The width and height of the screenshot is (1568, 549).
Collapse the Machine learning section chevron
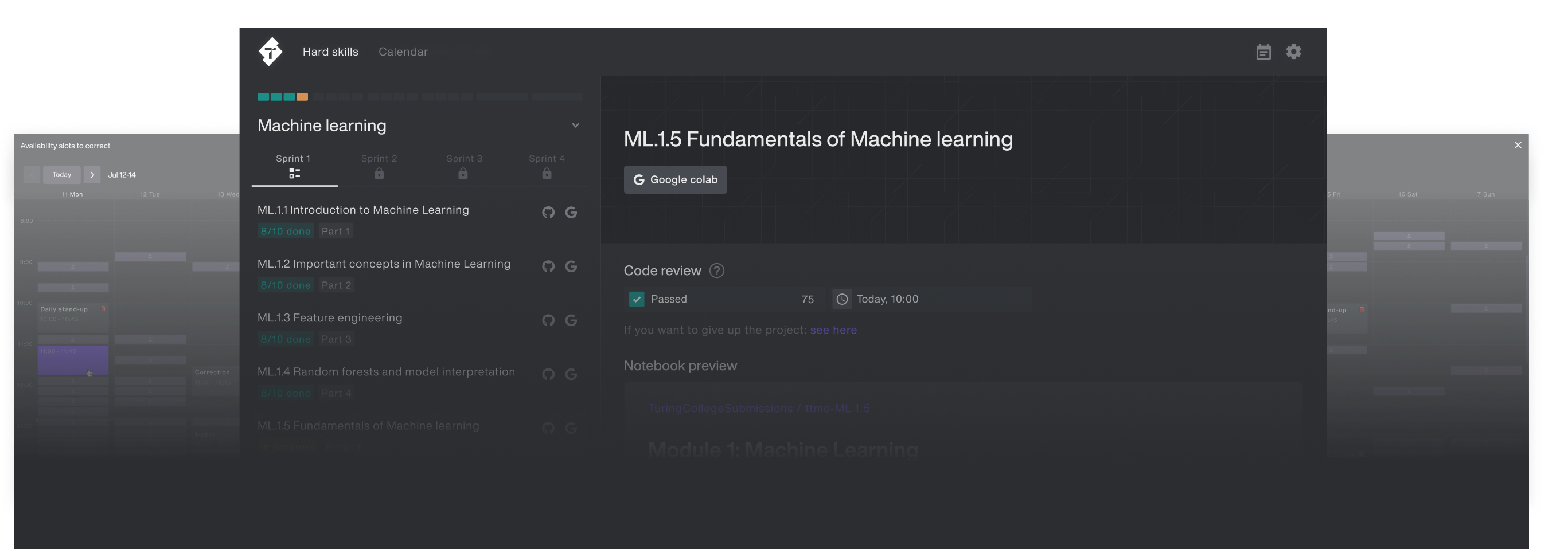click(x=576, y=126)
